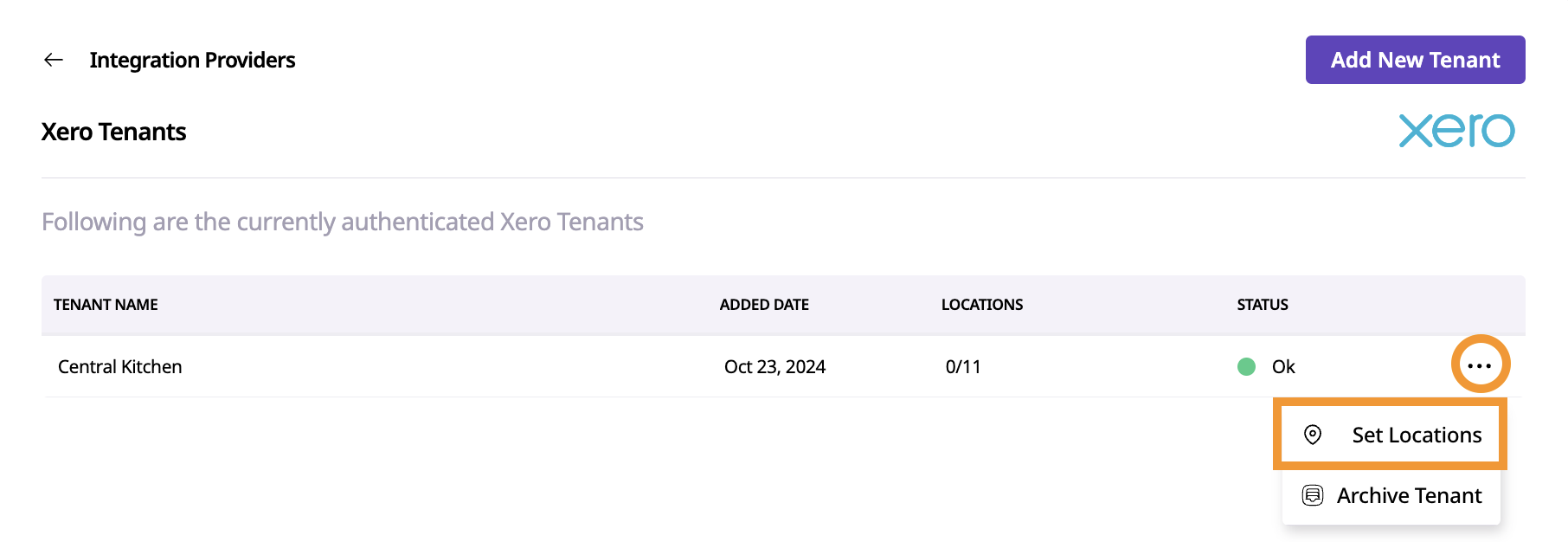Select the Xero Tenants heading
This screenshot has height=542, width=1568.
pyautogui.click(x=113, y=132)
